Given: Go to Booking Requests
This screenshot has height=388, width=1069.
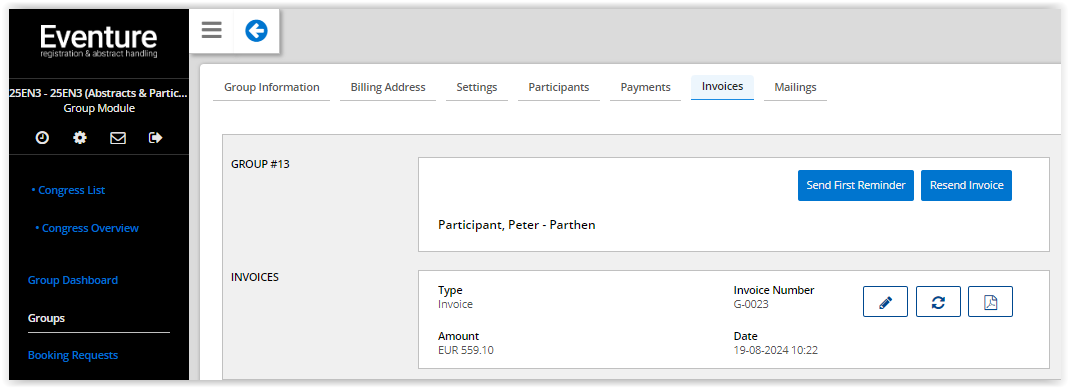Looking at the screenshot, I should click(x=73, y=355).
